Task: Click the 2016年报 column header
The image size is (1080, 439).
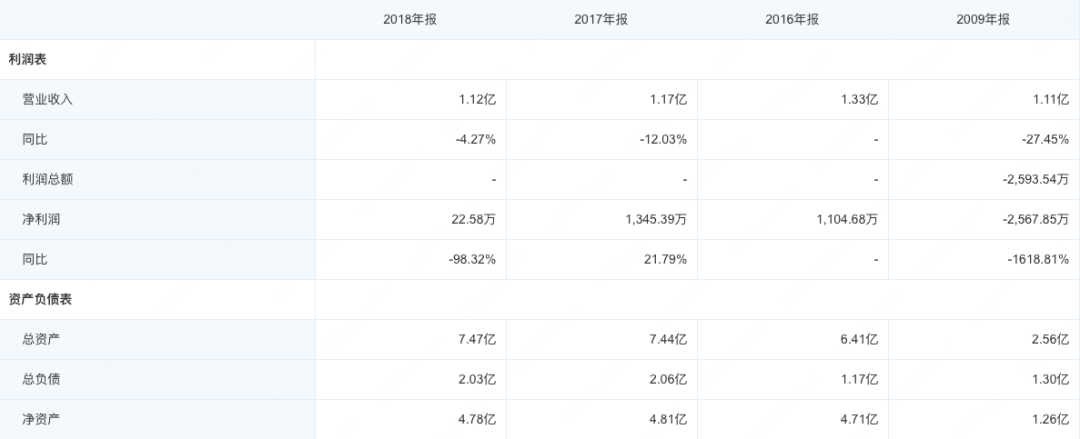Action: [x=793, y=20]
